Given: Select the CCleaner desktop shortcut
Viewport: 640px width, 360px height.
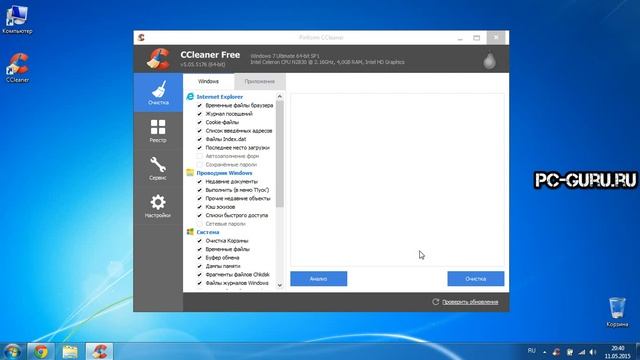Looking at the screenshot, I should point(17,67).
